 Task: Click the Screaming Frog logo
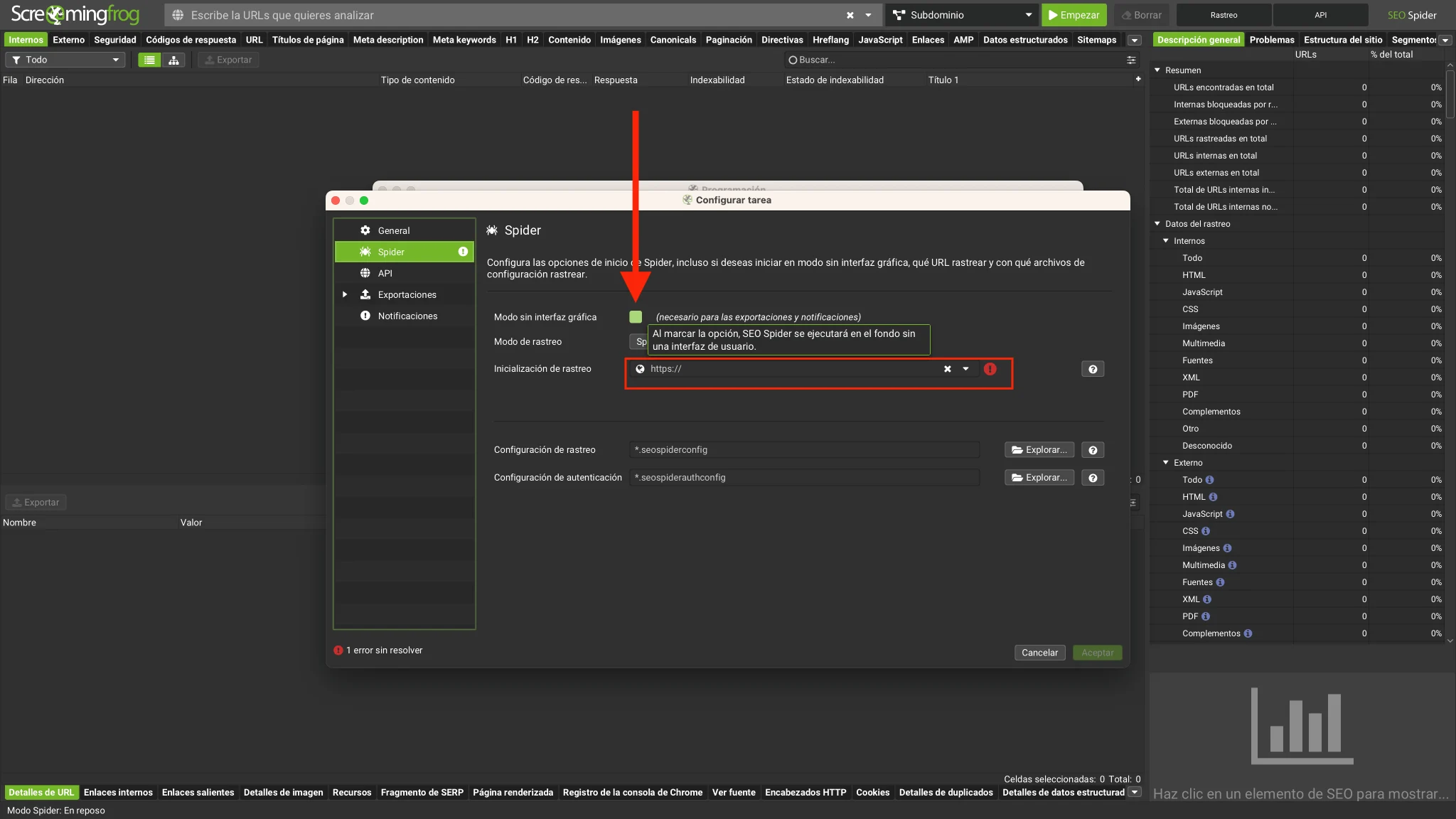point(75,14)
